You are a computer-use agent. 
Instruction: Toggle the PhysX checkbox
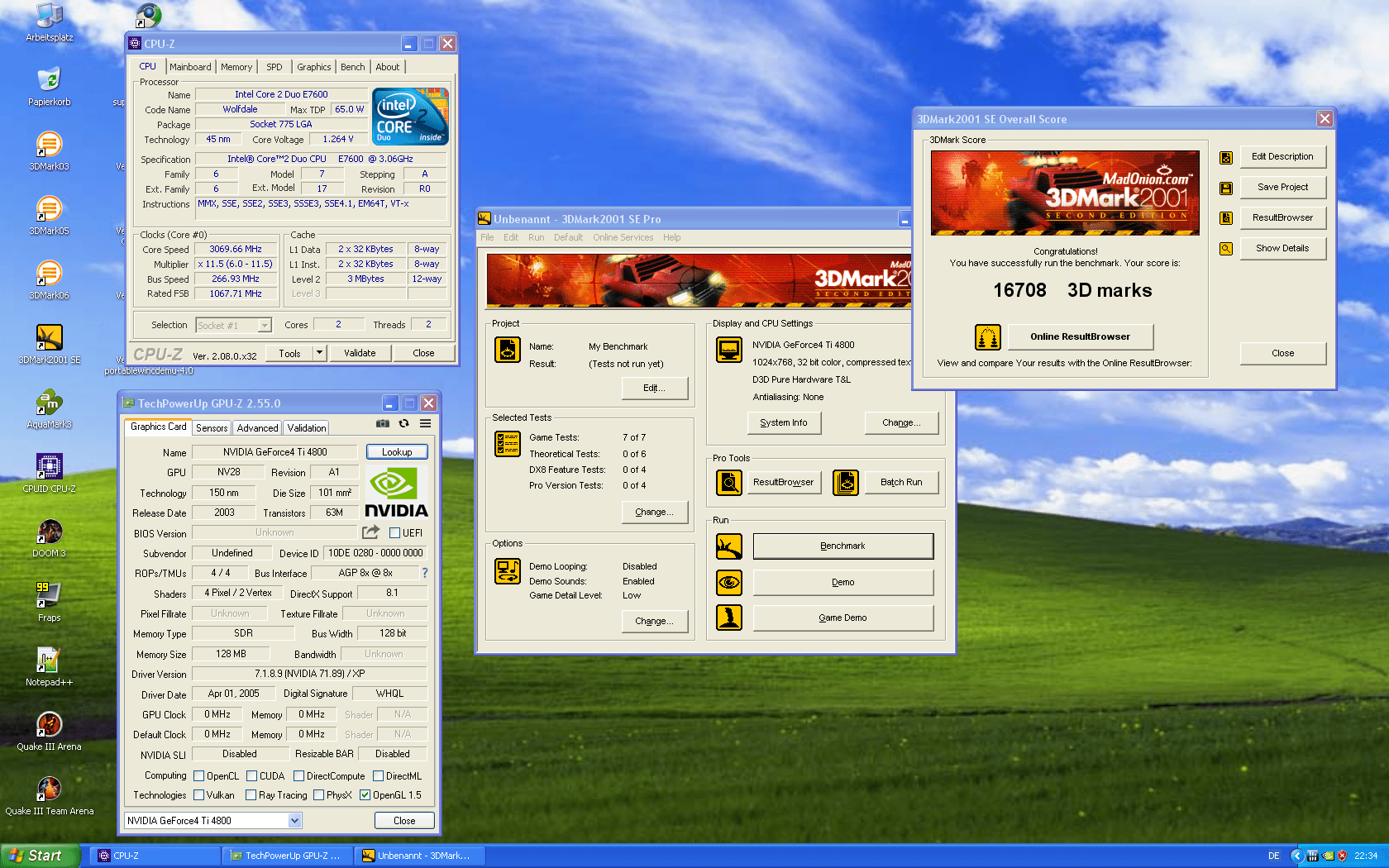(319, 795)
